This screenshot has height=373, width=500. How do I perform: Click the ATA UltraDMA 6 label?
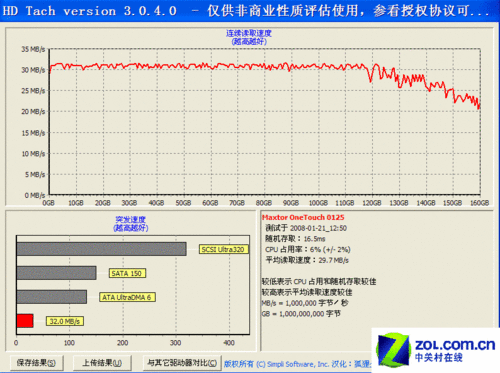click(127, 297)
